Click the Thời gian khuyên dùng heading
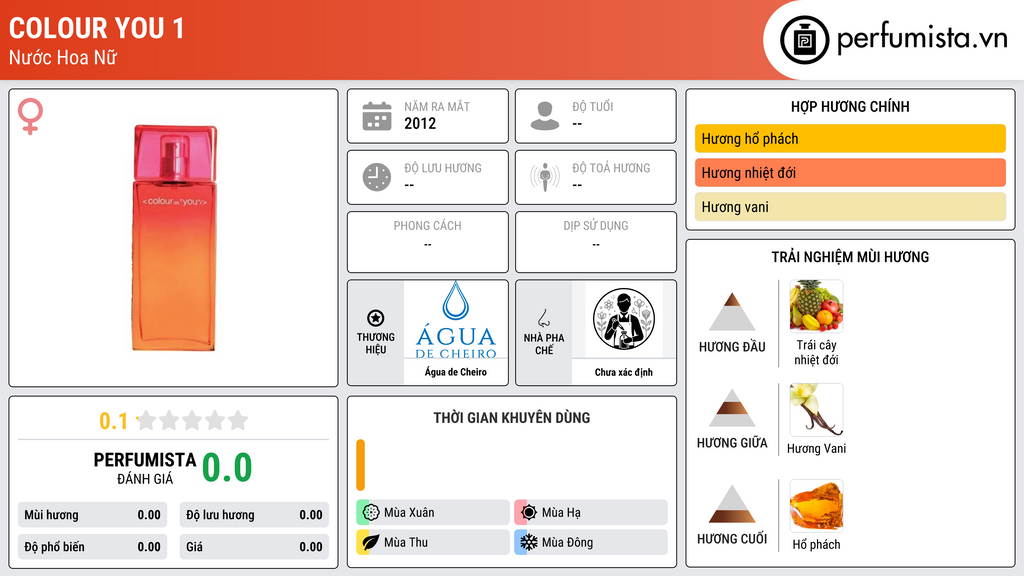This screenshot has width=1024, height=576. click(512, 417)
